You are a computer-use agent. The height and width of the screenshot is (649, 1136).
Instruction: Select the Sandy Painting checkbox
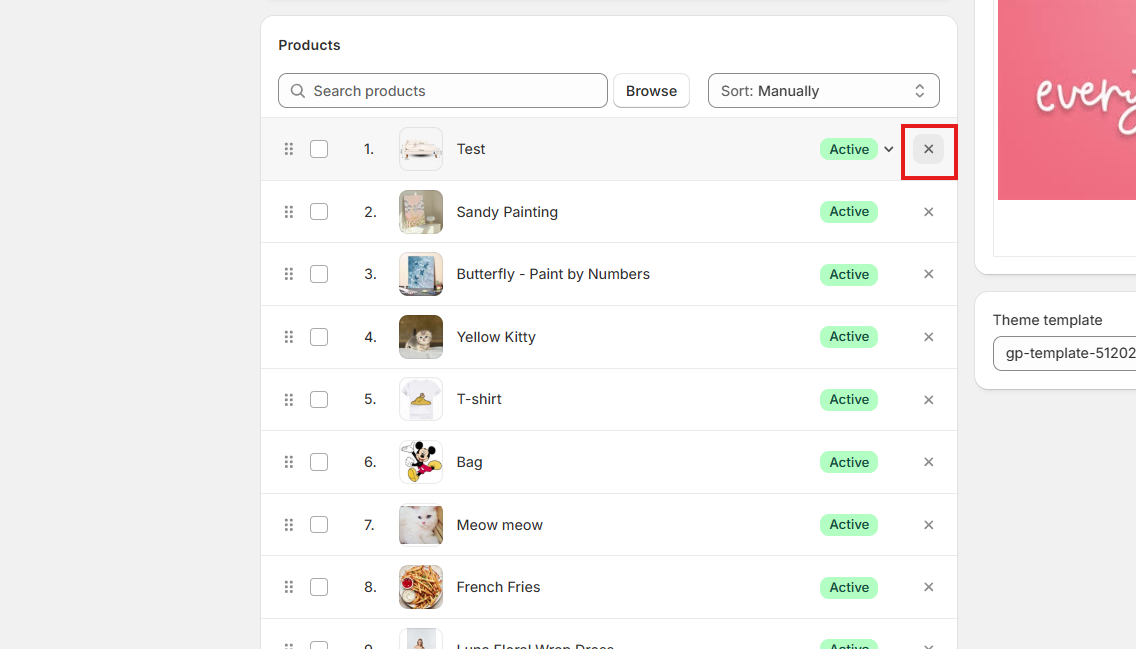pyautogui.click(x=319, y=212)
